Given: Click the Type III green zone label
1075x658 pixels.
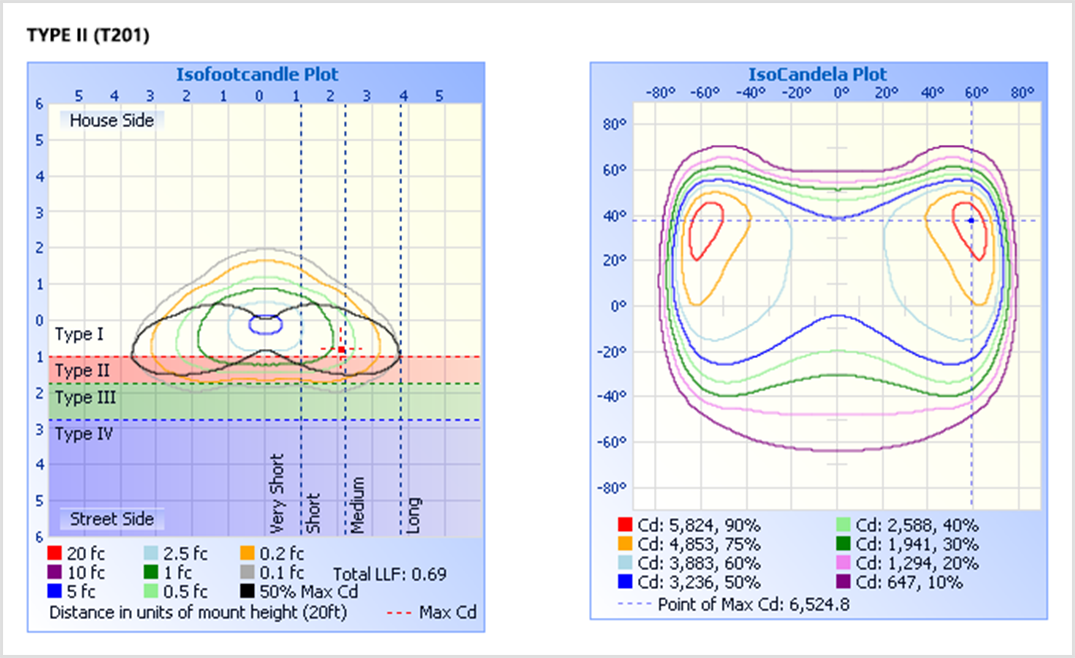Looking at the screenshot, I should point(85,398).
